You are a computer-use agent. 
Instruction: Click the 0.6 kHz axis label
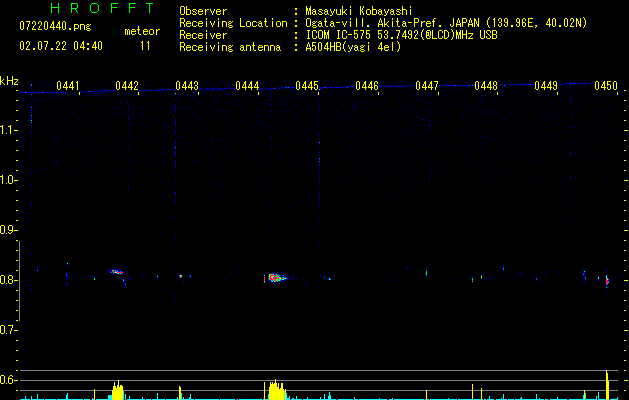point(8,380)
